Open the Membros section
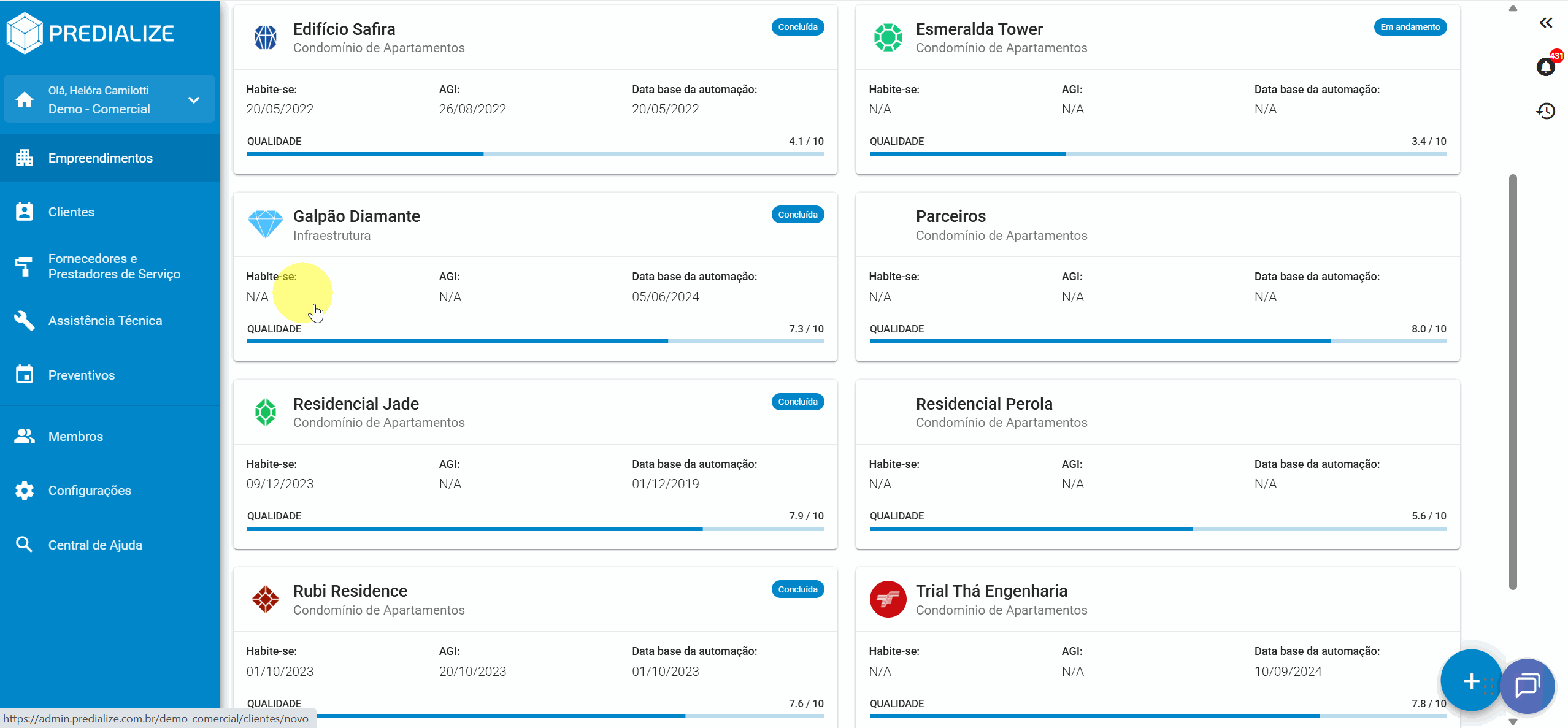This screenshot has height=728, width=1568. [75, 436]
